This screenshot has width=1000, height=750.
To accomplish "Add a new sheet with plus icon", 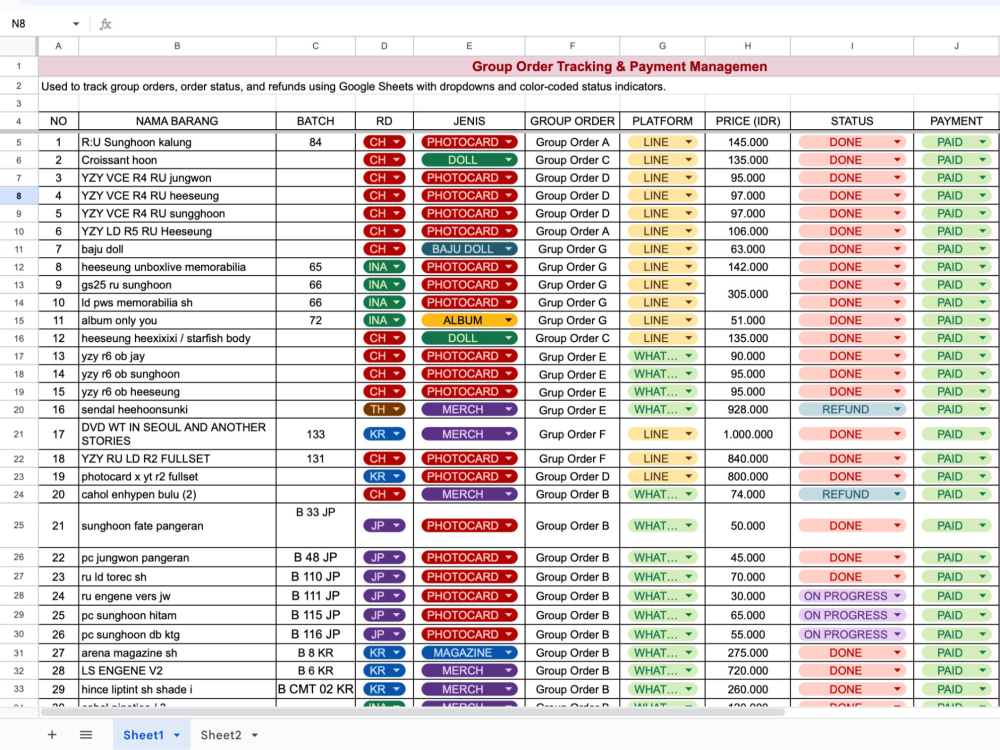I will click(52, 735).
